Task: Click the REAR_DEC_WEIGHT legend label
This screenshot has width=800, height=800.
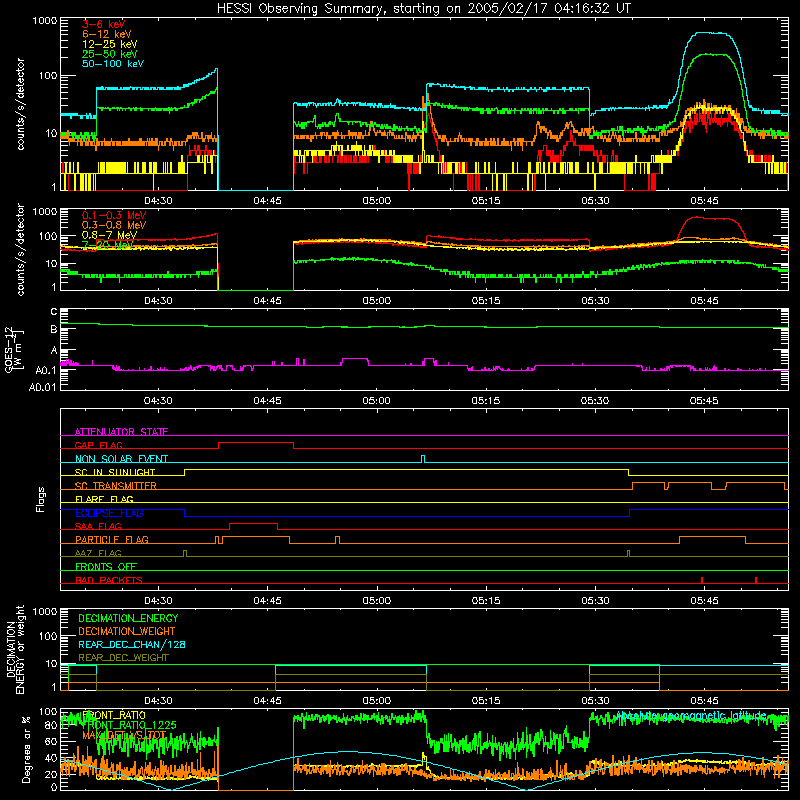Action: tap(123, 658)
